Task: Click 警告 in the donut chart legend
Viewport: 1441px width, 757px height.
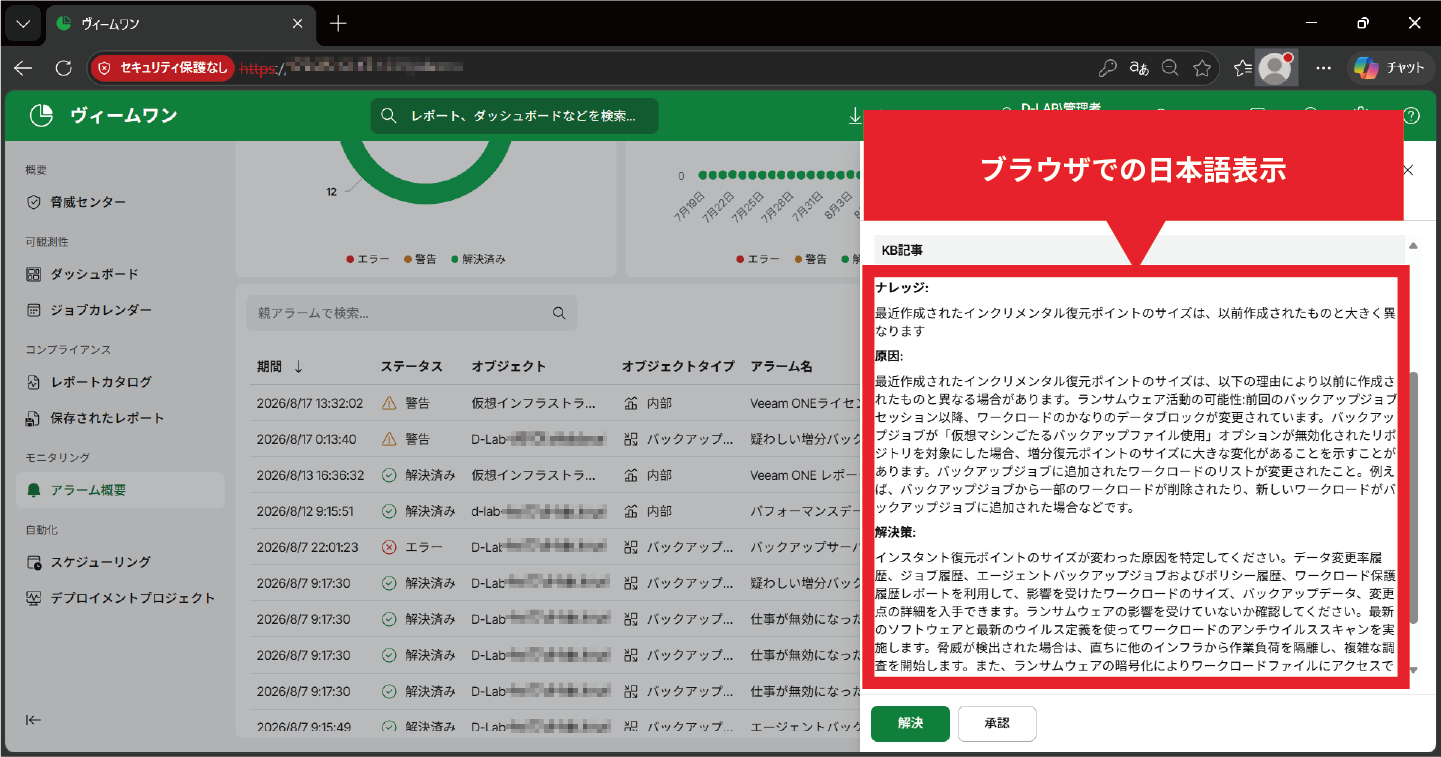Action: click(x=420, y=259)
